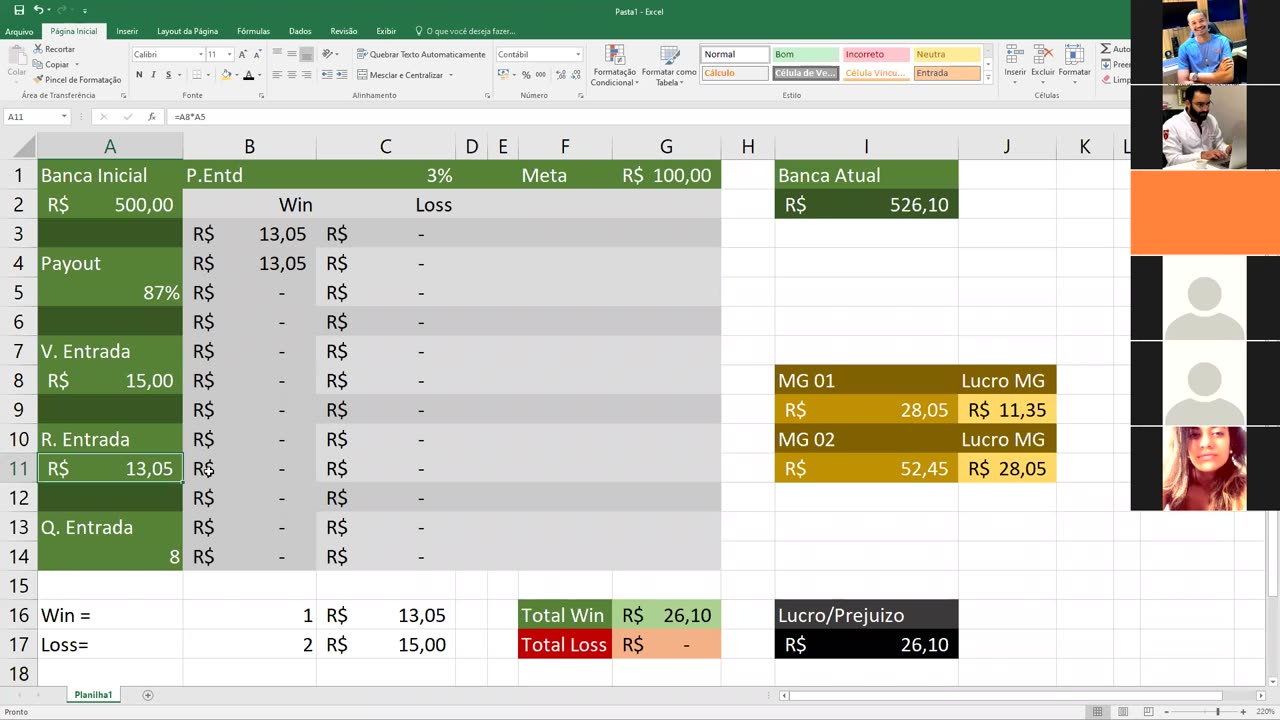Switch to the Revisão tab

(x=343, y=31)
